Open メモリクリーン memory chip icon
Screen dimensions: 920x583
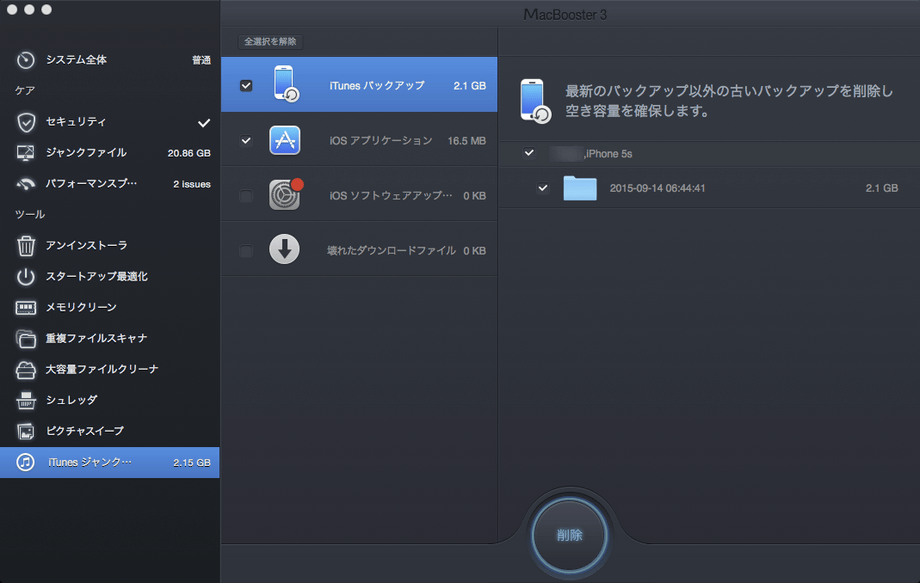(x=26, y=307)
